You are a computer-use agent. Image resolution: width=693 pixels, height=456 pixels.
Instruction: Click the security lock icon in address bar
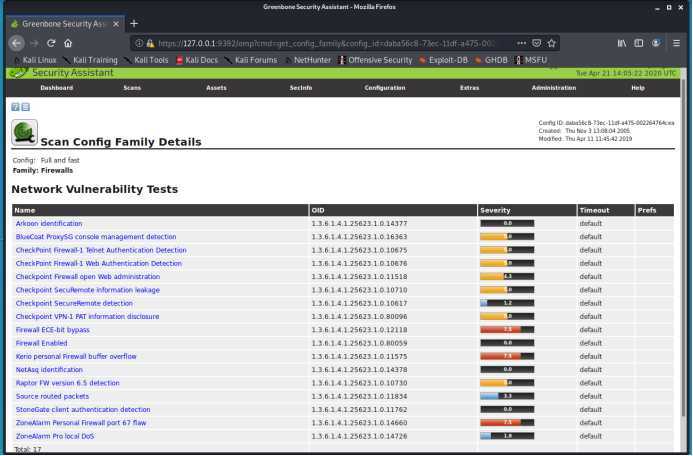point(150,43)
